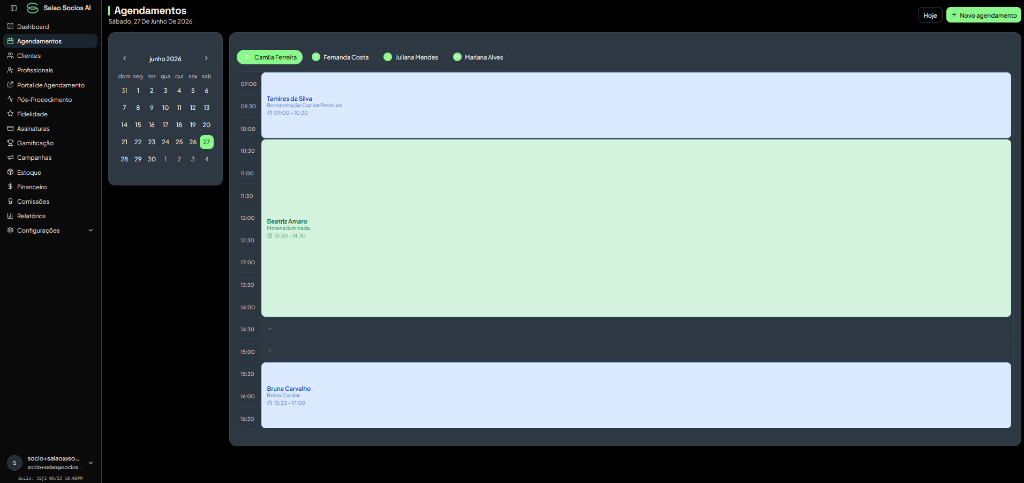Switch to the Mariana Alves tab
The width and height of the screenshot is (1024, 483).
pos(479,57)
